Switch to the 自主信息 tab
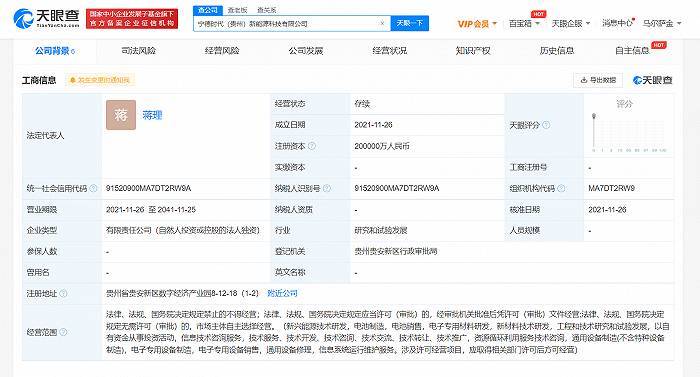 pos(632,51)
